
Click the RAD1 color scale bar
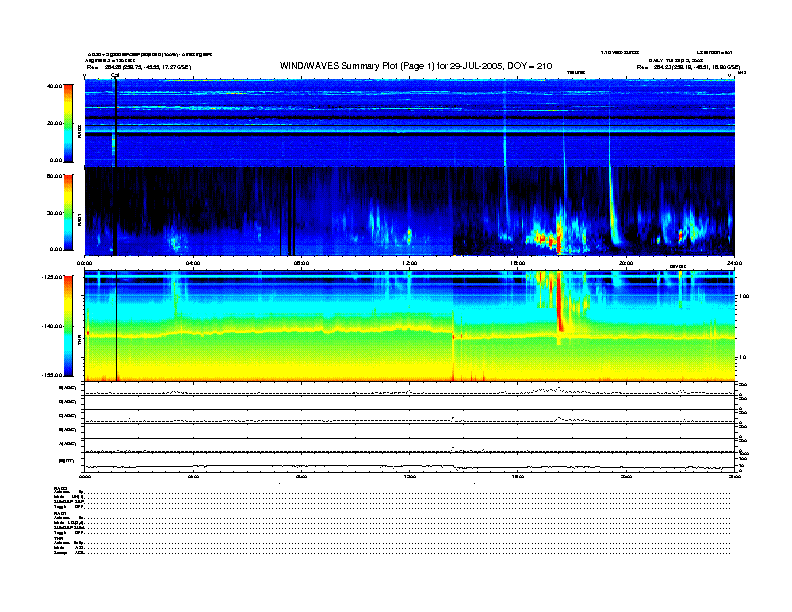[x=68, y=213]
